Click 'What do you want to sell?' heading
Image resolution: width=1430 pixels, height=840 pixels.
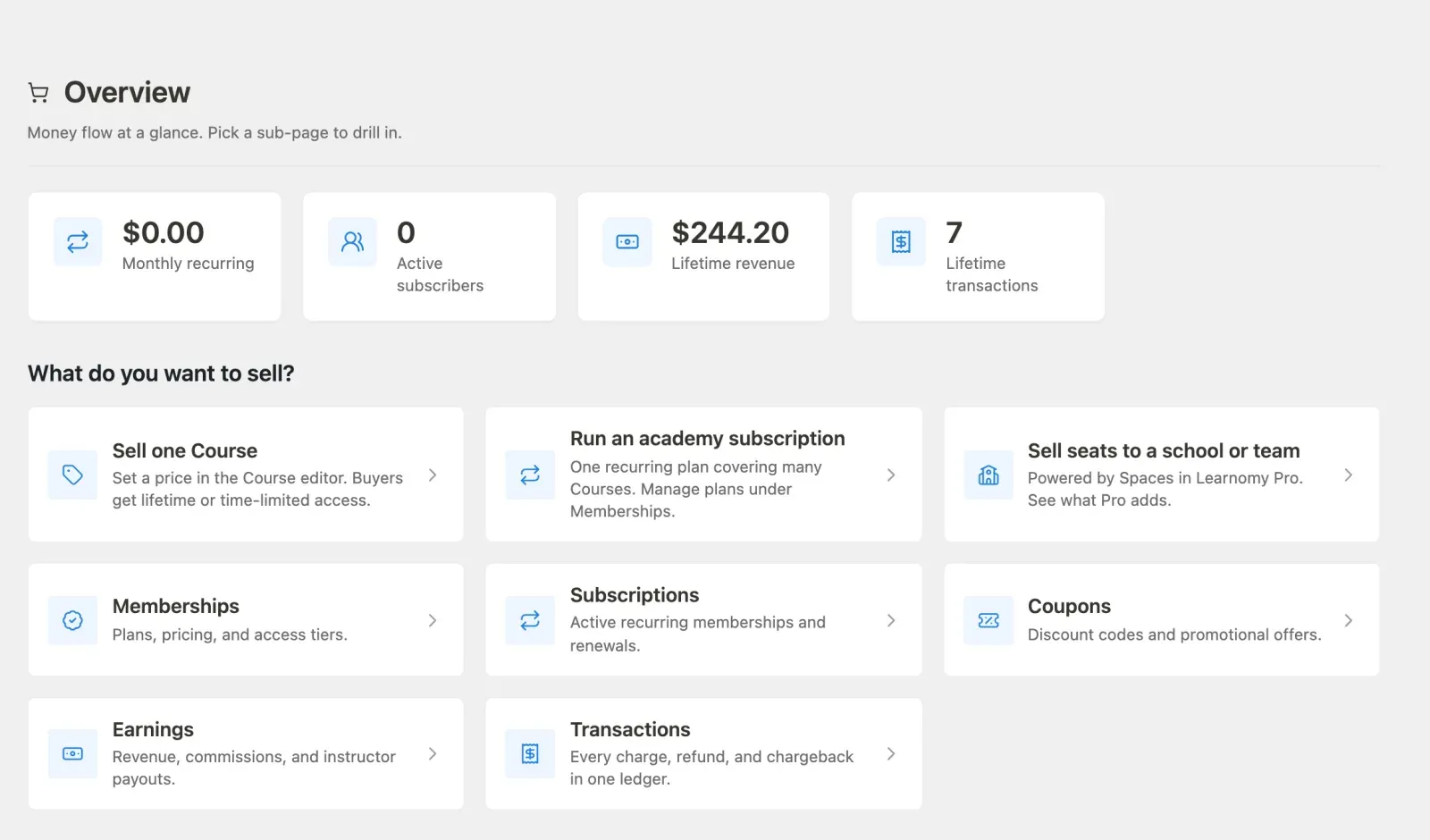point(161,374)
